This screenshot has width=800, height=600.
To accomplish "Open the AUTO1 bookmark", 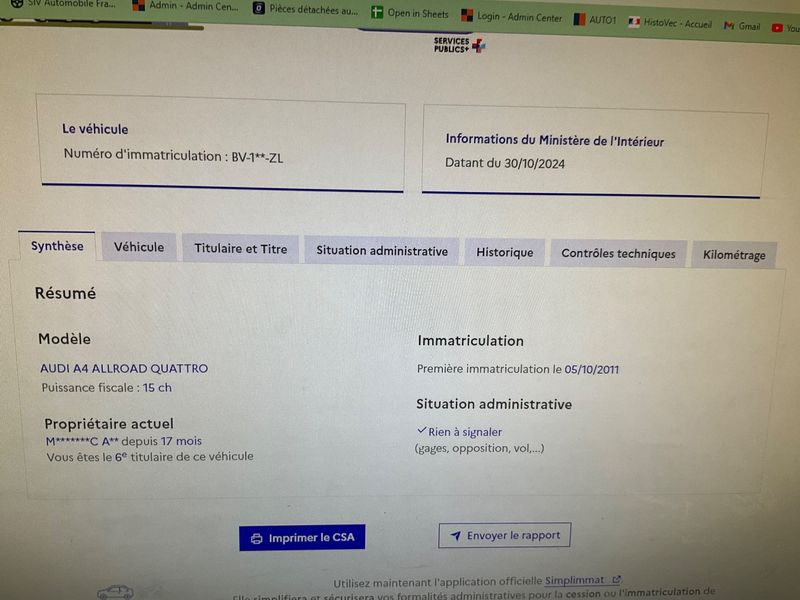I will coord(594,20).
